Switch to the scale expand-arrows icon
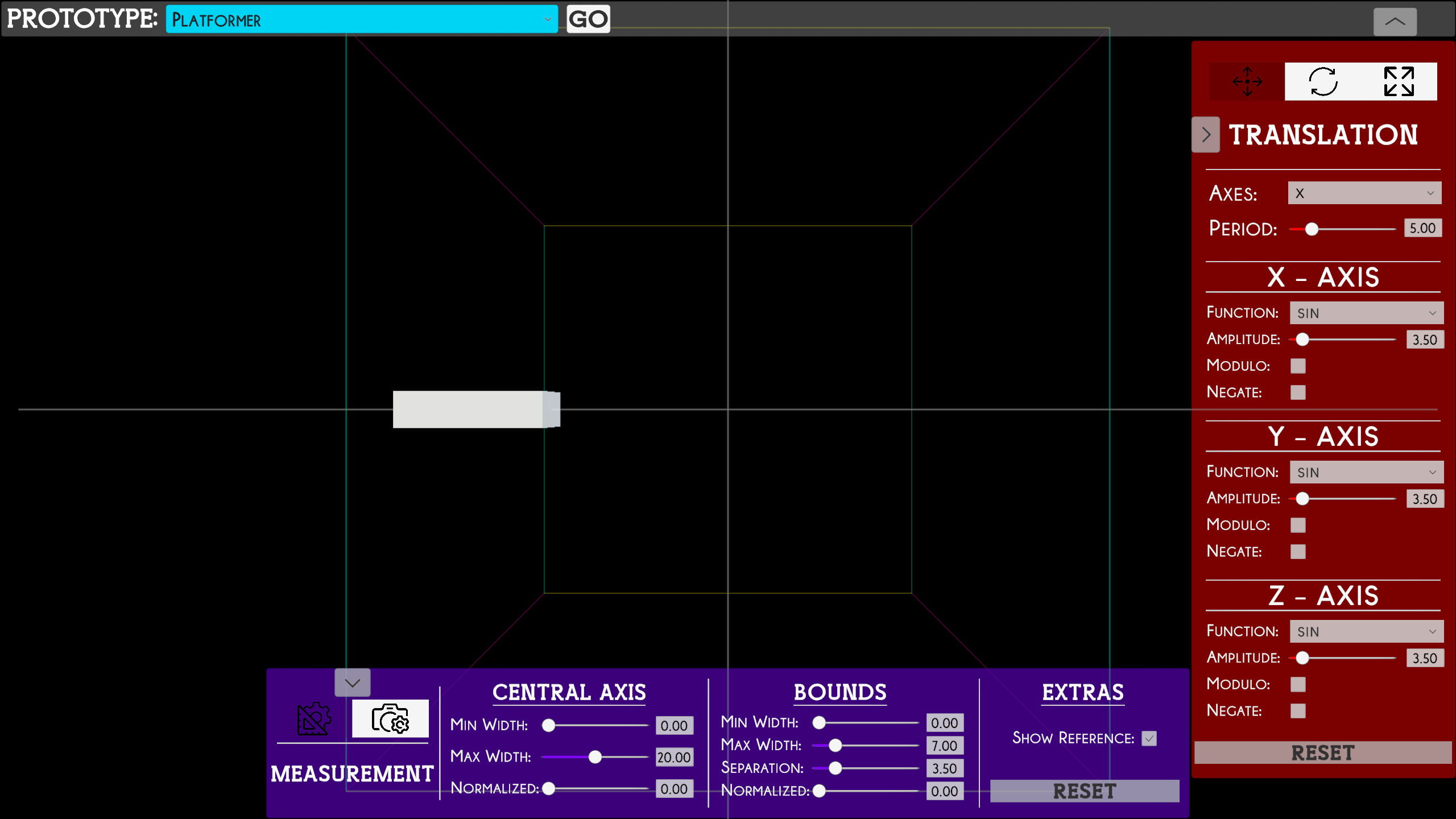The width and height of the screenshot is (1456, 819). 1399,81
